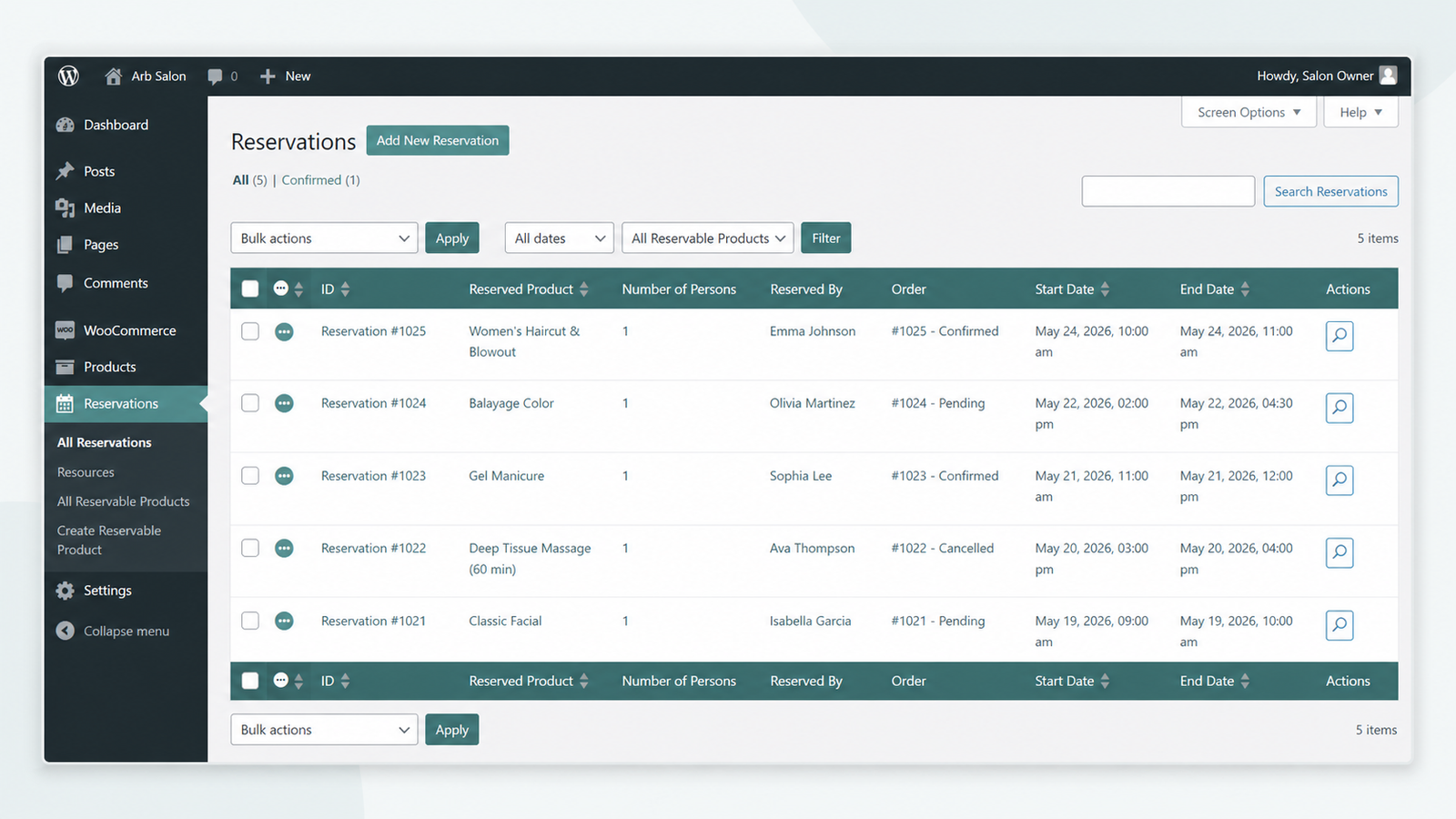The width and height of the screenshot is (1456, 819).
Task: Open the Resources submenu item
Action: point(86,472)
